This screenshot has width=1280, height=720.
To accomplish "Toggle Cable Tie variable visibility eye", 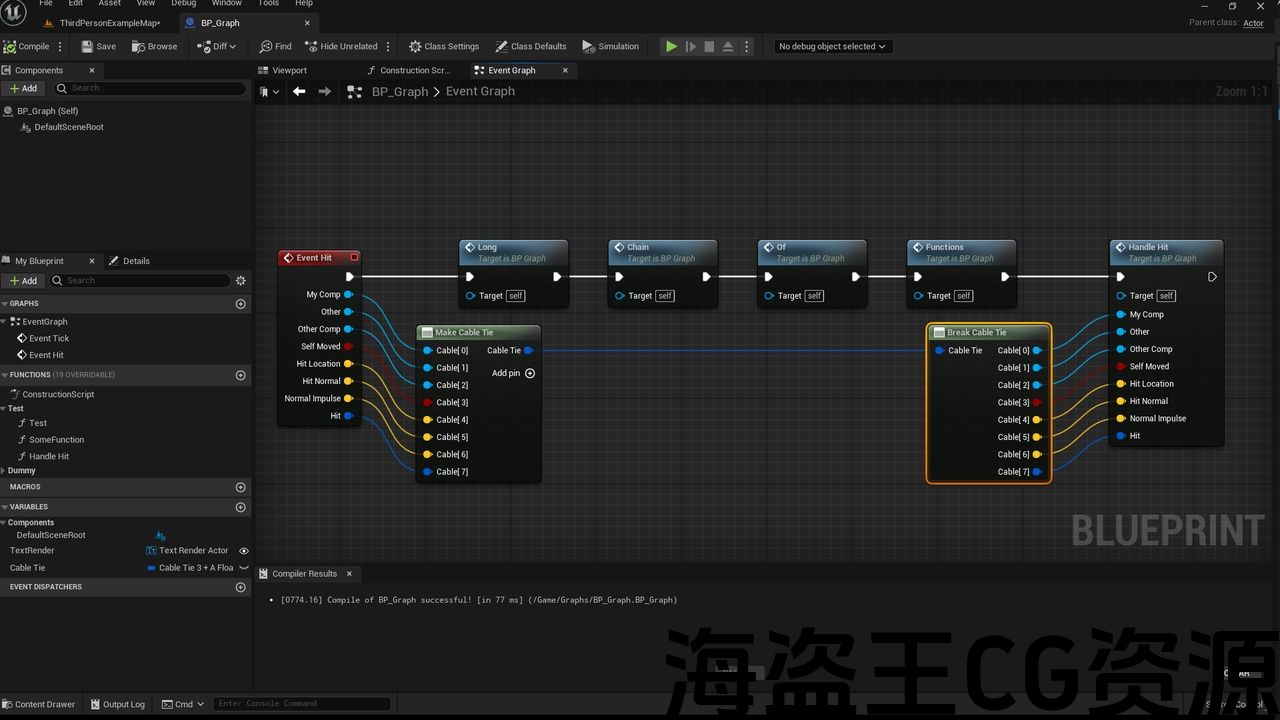I will (x=243, y=568).
